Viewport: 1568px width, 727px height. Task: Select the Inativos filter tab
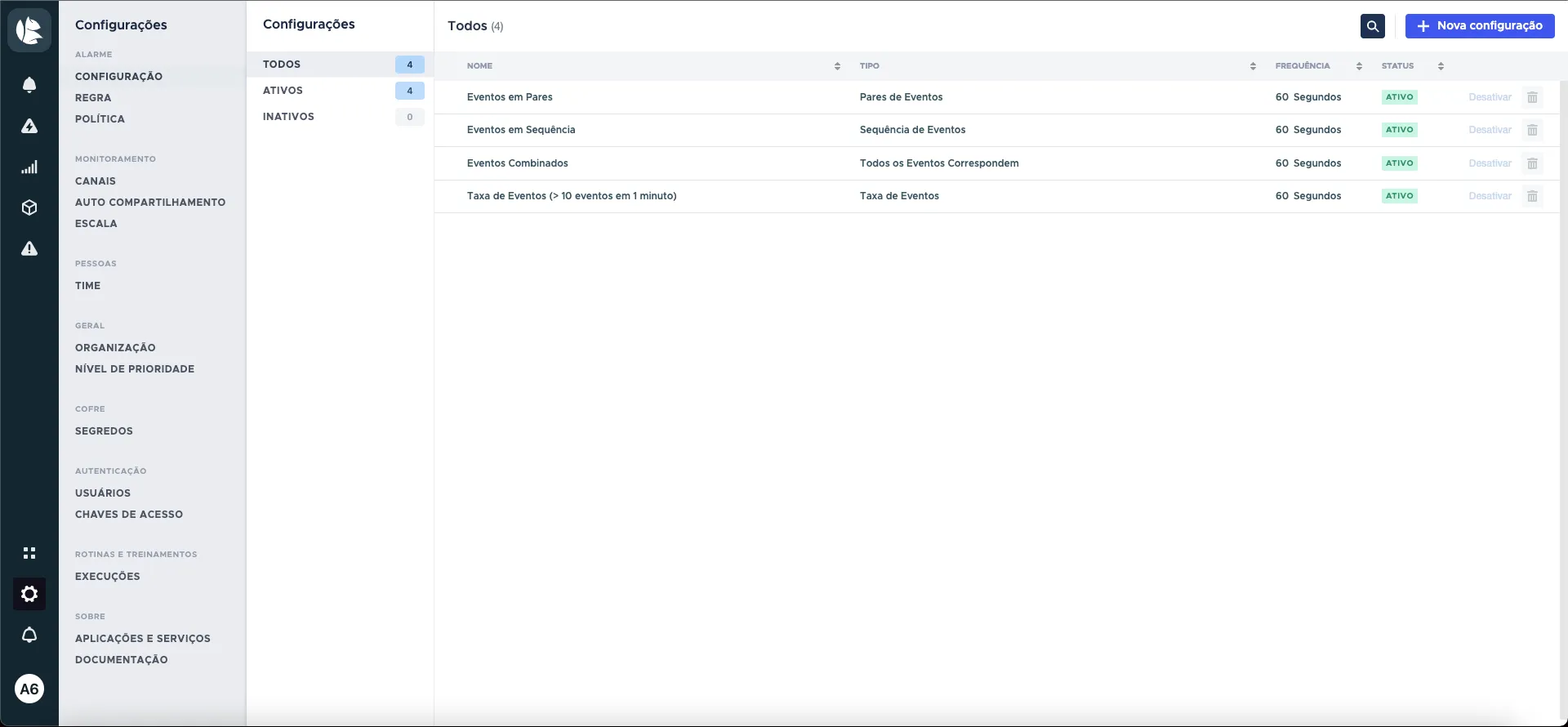[340, 117]
